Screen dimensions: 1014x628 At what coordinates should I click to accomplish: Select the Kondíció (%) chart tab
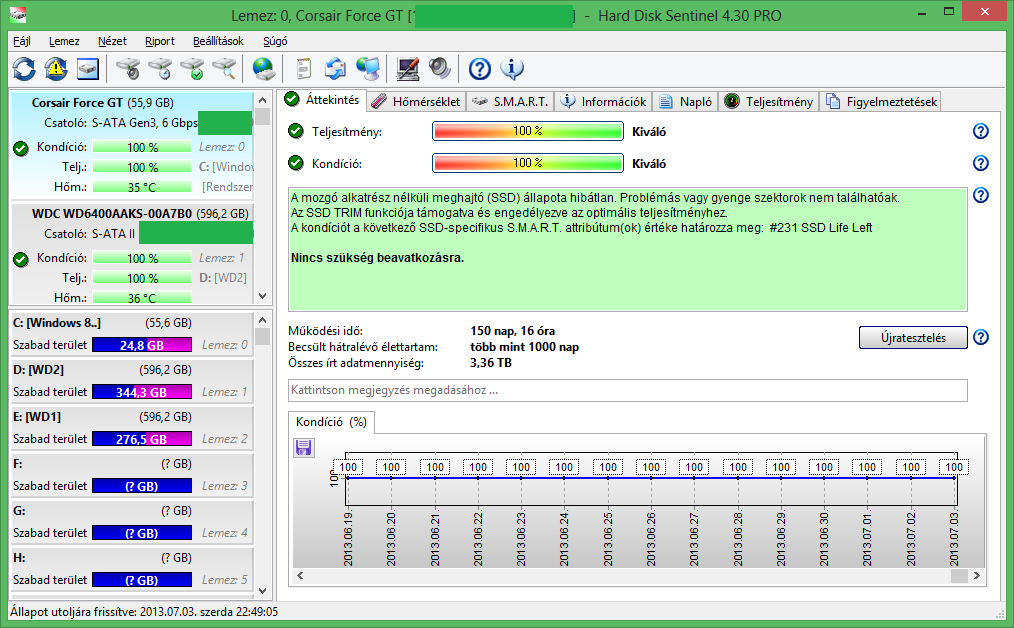click(331, 422)
